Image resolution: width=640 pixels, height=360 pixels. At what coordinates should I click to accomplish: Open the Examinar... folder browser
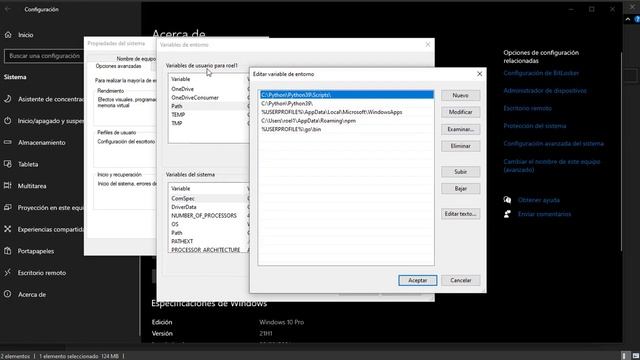point(460,129)
